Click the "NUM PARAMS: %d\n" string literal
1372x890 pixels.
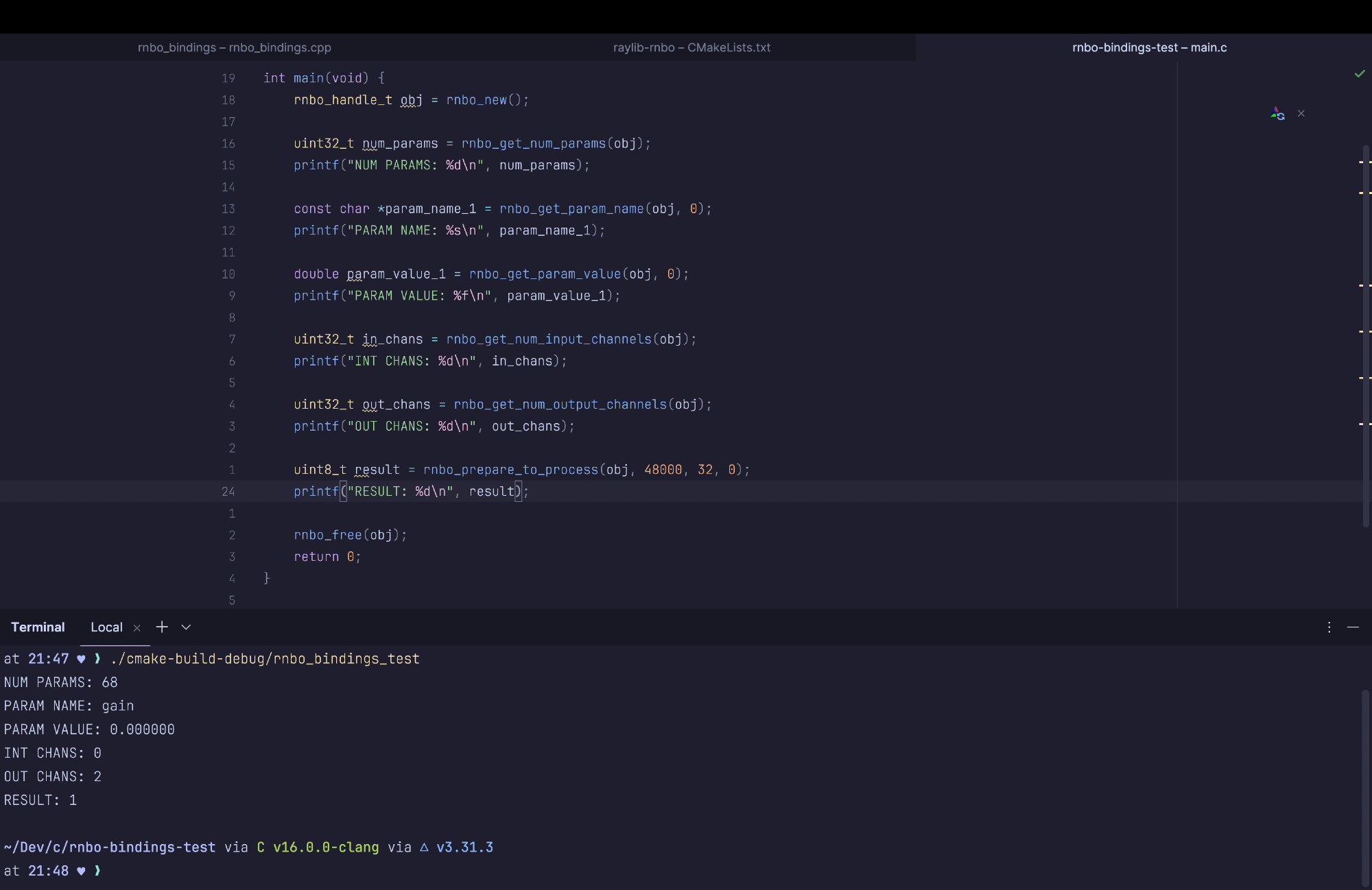[415, 165]
